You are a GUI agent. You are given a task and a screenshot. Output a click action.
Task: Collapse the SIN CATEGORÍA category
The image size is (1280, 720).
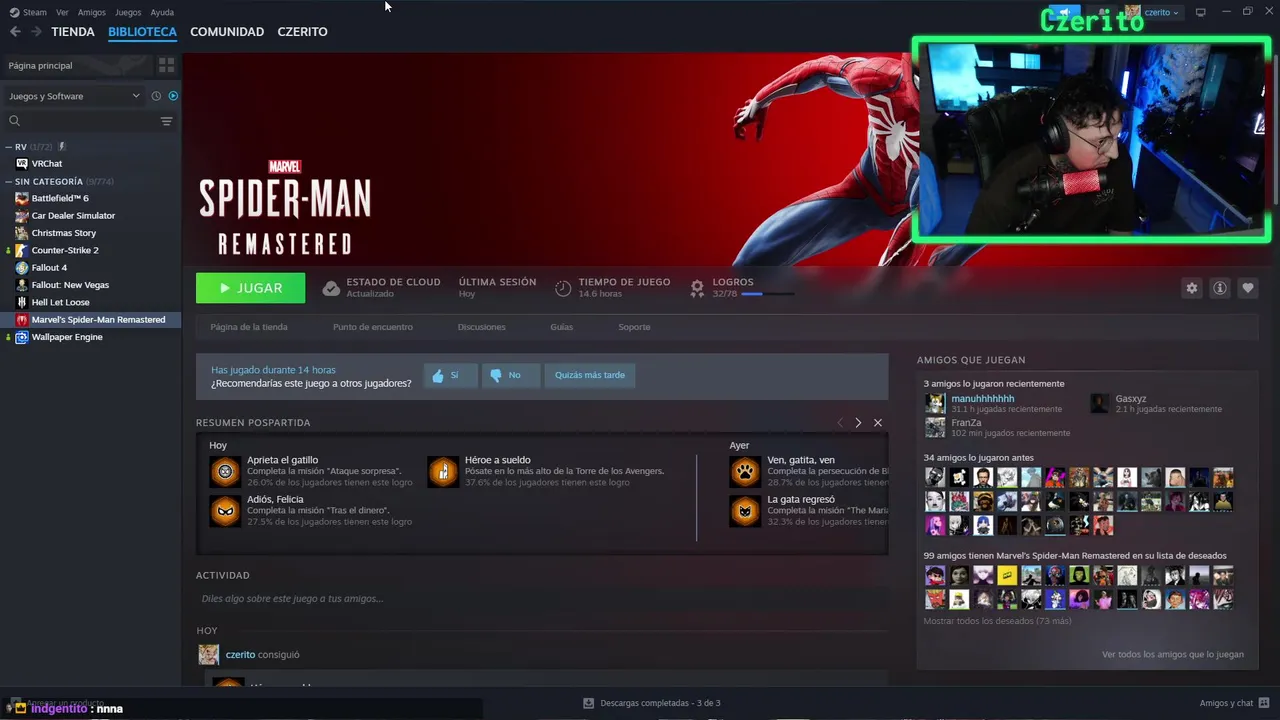9,182
